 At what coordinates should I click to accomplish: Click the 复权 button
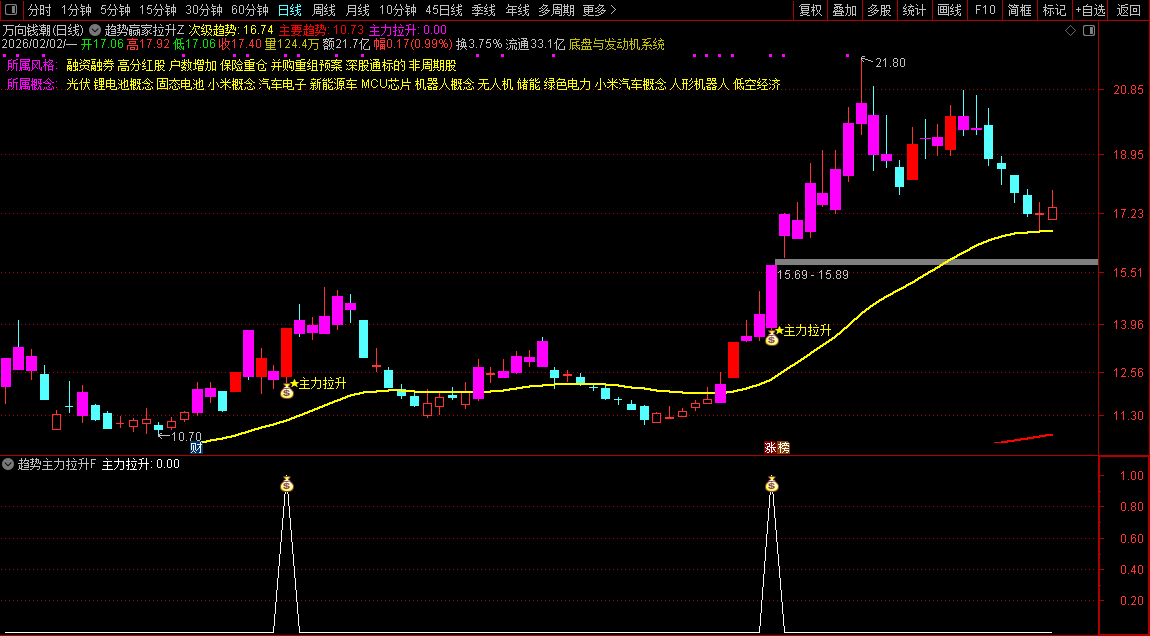pos(810,10)
